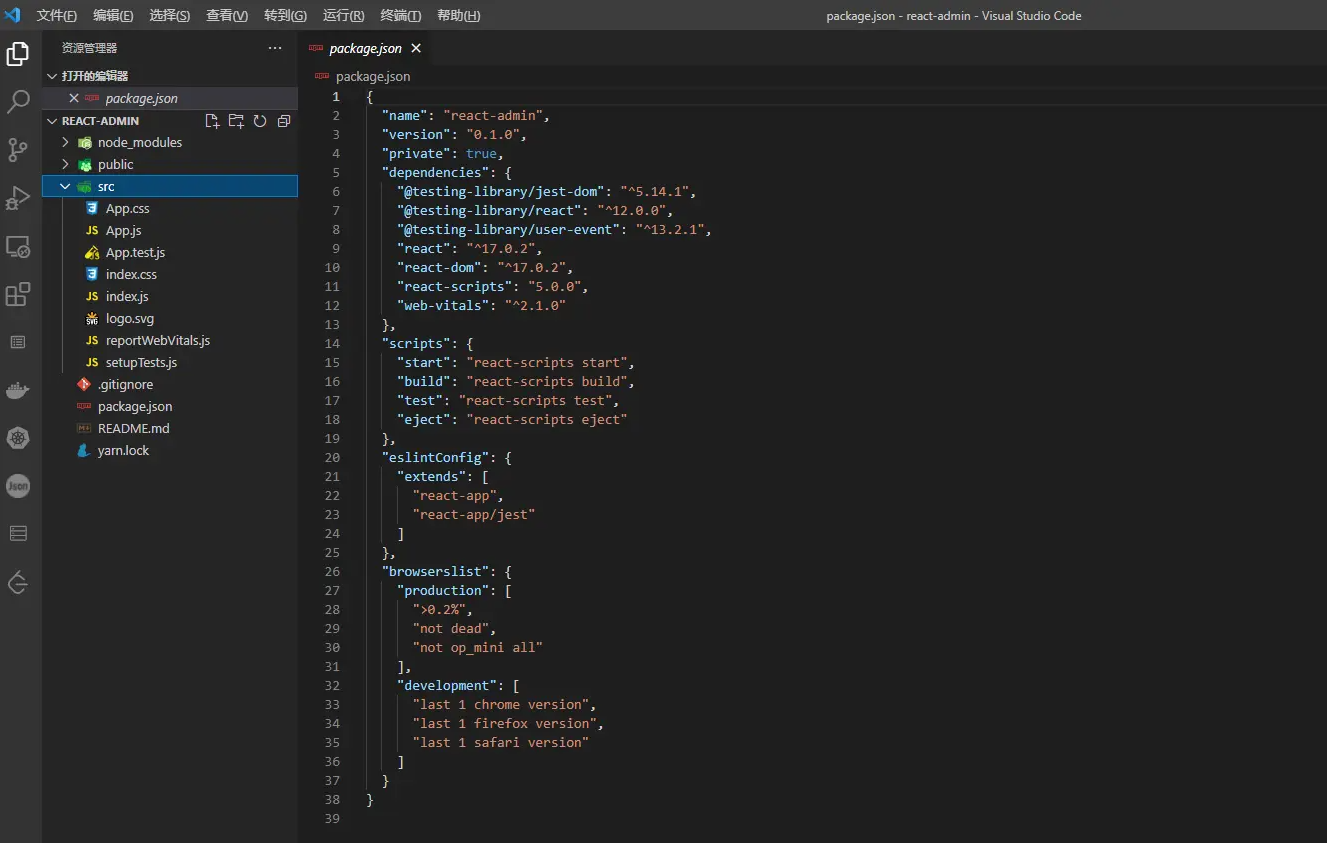The image size is (1327, 843).
Task: Open the Search view in activity bar
Action: (18, 101)
